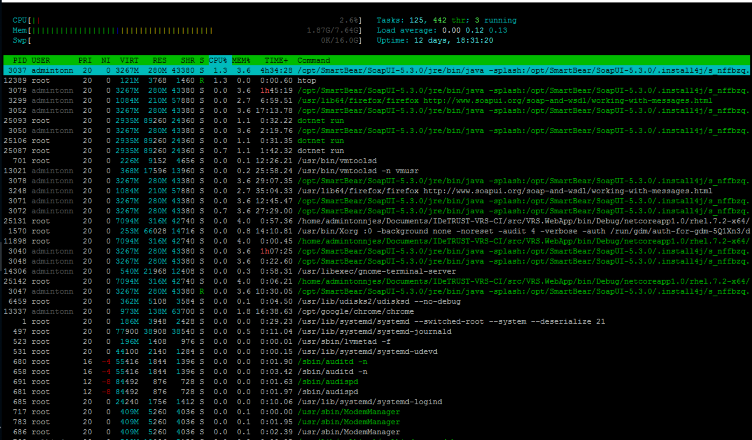Click the Swp meter bar
752x440 pixels.
pos(187,40)
